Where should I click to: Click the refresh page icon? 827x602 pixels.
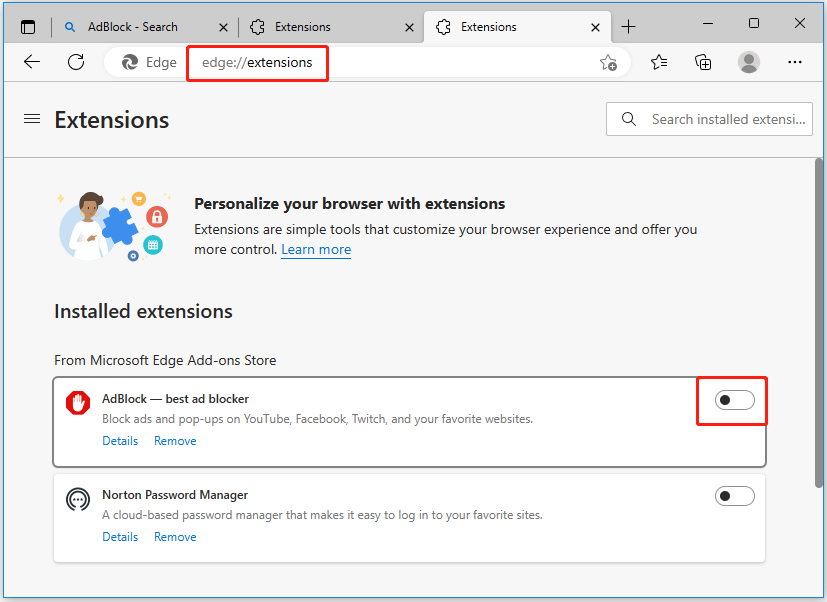coord(76,61)
